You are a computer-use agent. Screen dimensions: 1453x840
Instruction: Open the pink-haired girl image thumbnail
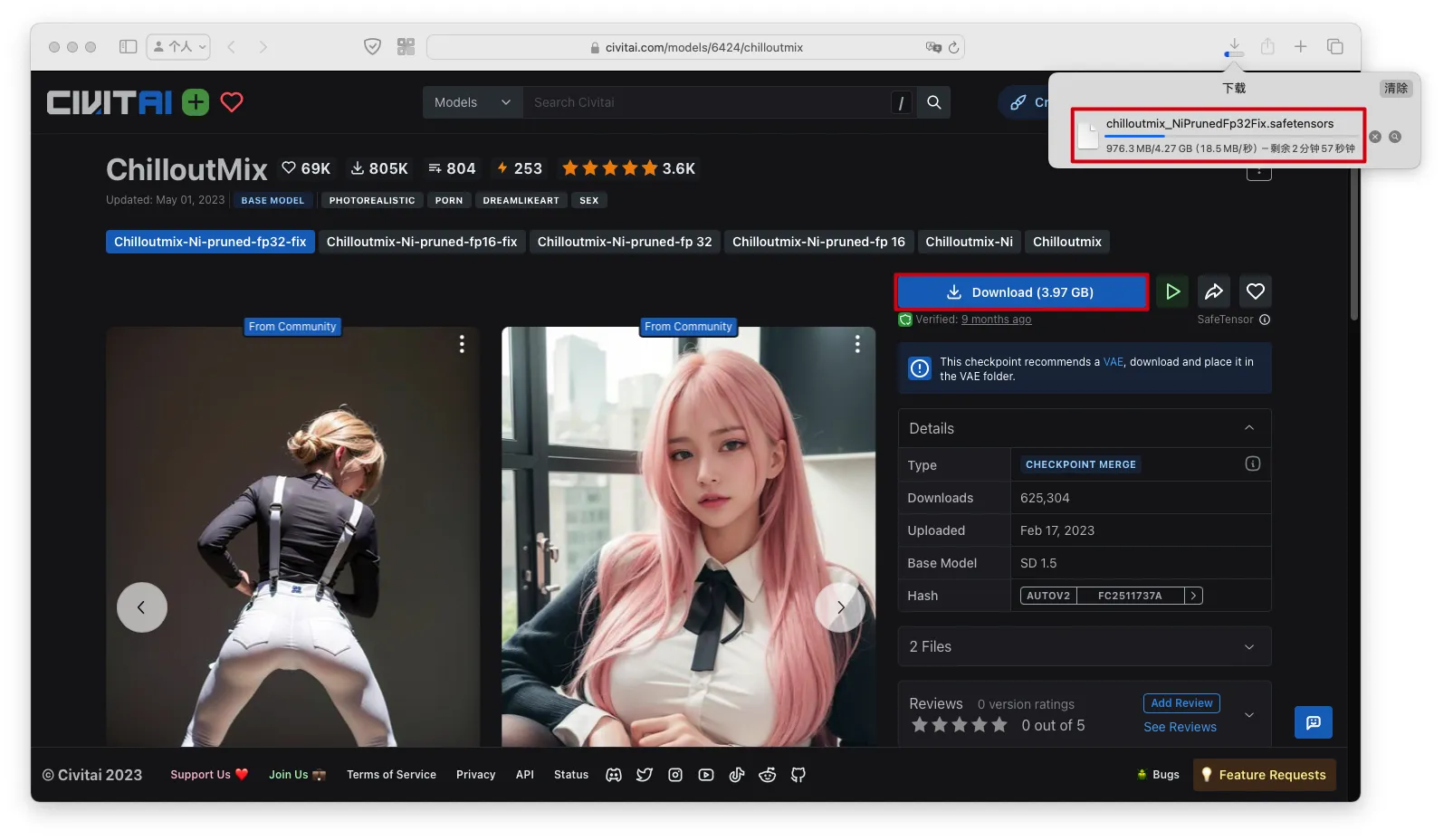[688, 537]
